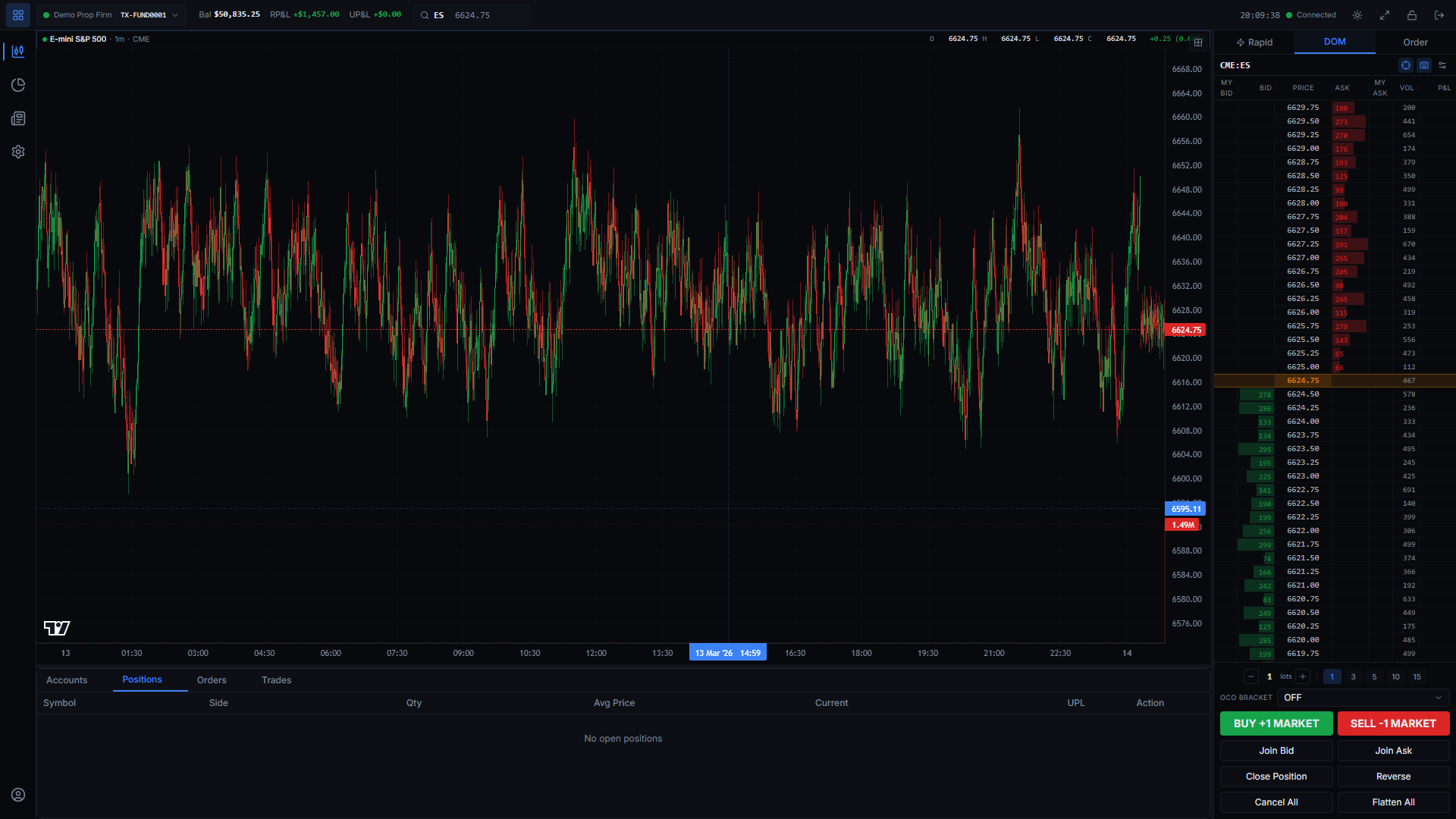Open the Trades tab
This screenshot has height=819, width=1456.
(x=276, y=680)
